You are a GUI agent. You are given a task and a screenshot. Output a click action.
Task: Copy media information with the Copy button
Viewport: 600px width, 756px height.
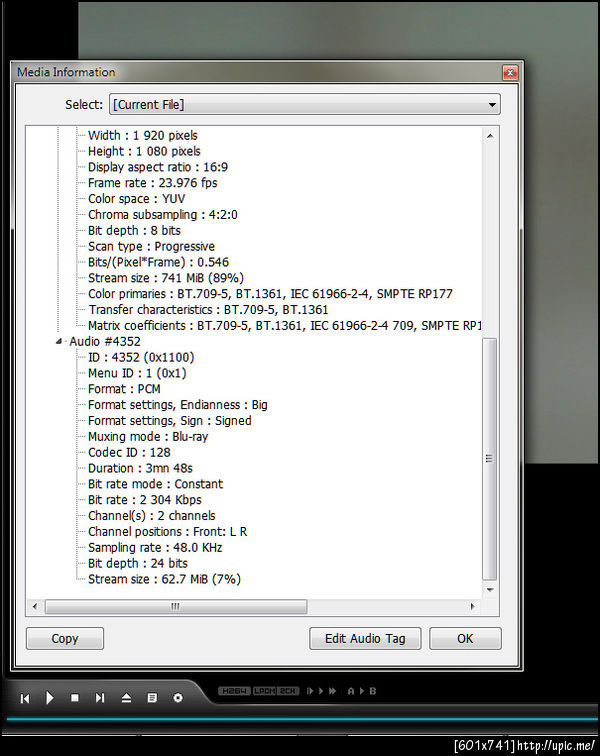(x=65, y=639)
